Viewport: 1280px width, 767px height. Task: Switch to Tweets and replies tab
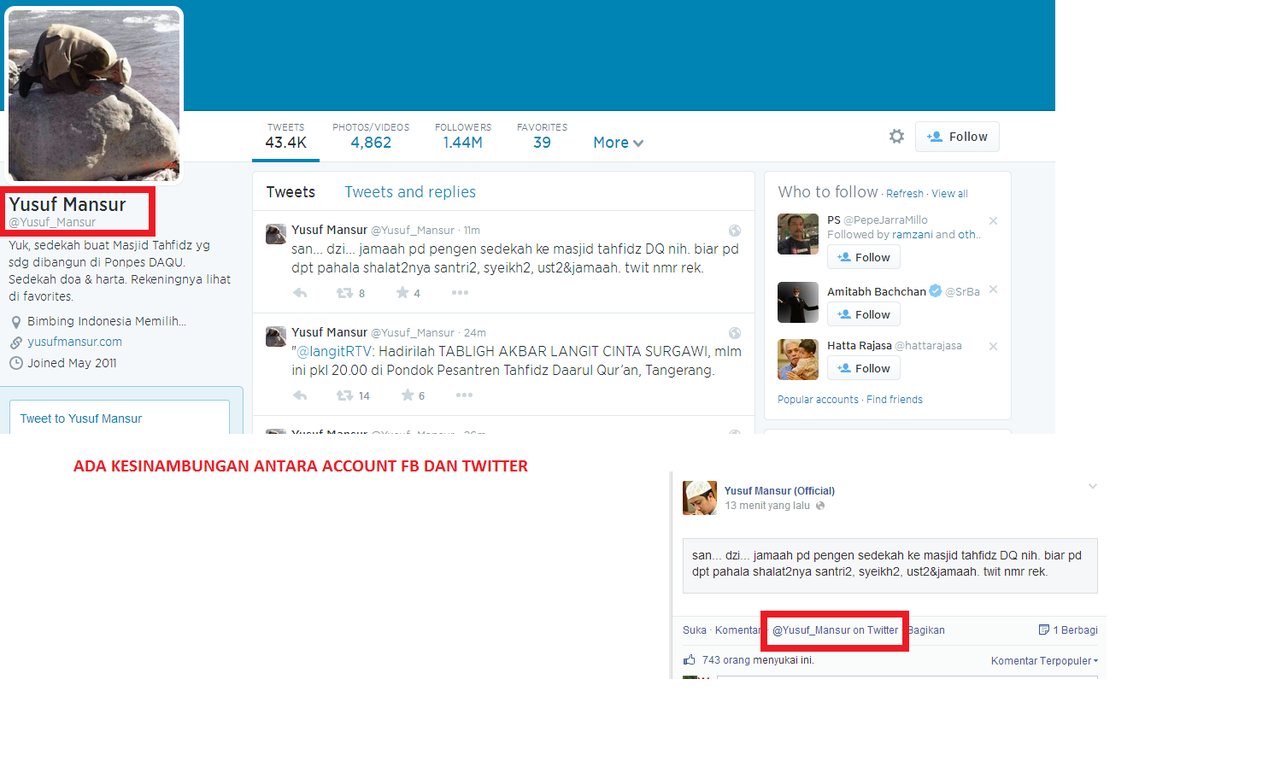coord(410,192)
